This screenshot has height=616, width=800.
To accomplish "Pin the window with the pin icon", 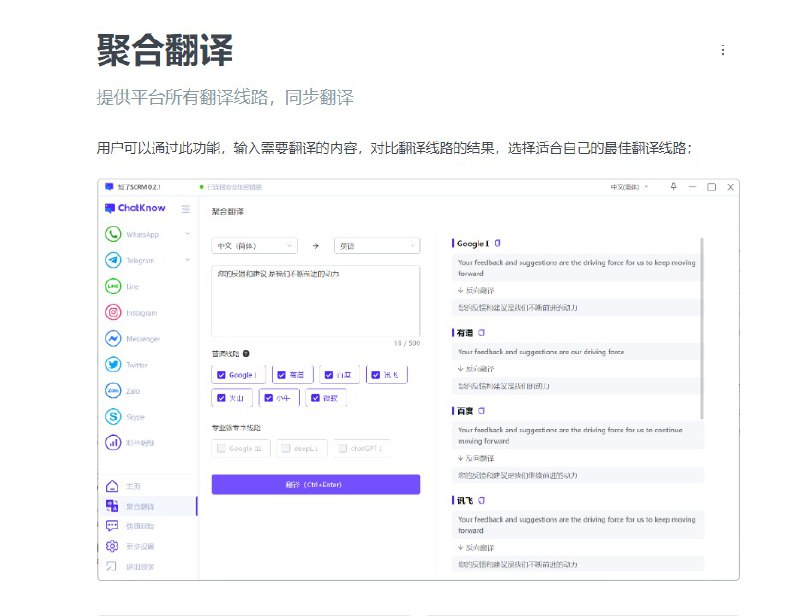I will [672, 187].
